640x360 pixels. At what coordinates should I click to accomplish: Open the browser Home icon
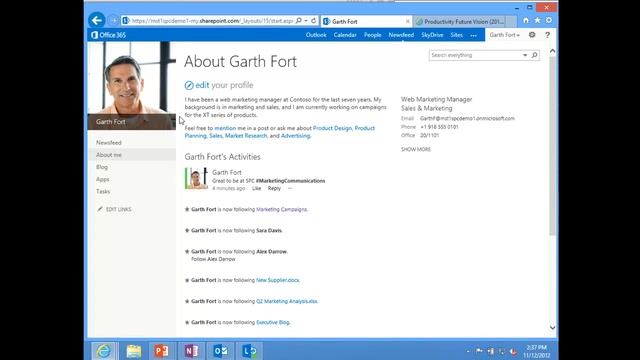526,20
